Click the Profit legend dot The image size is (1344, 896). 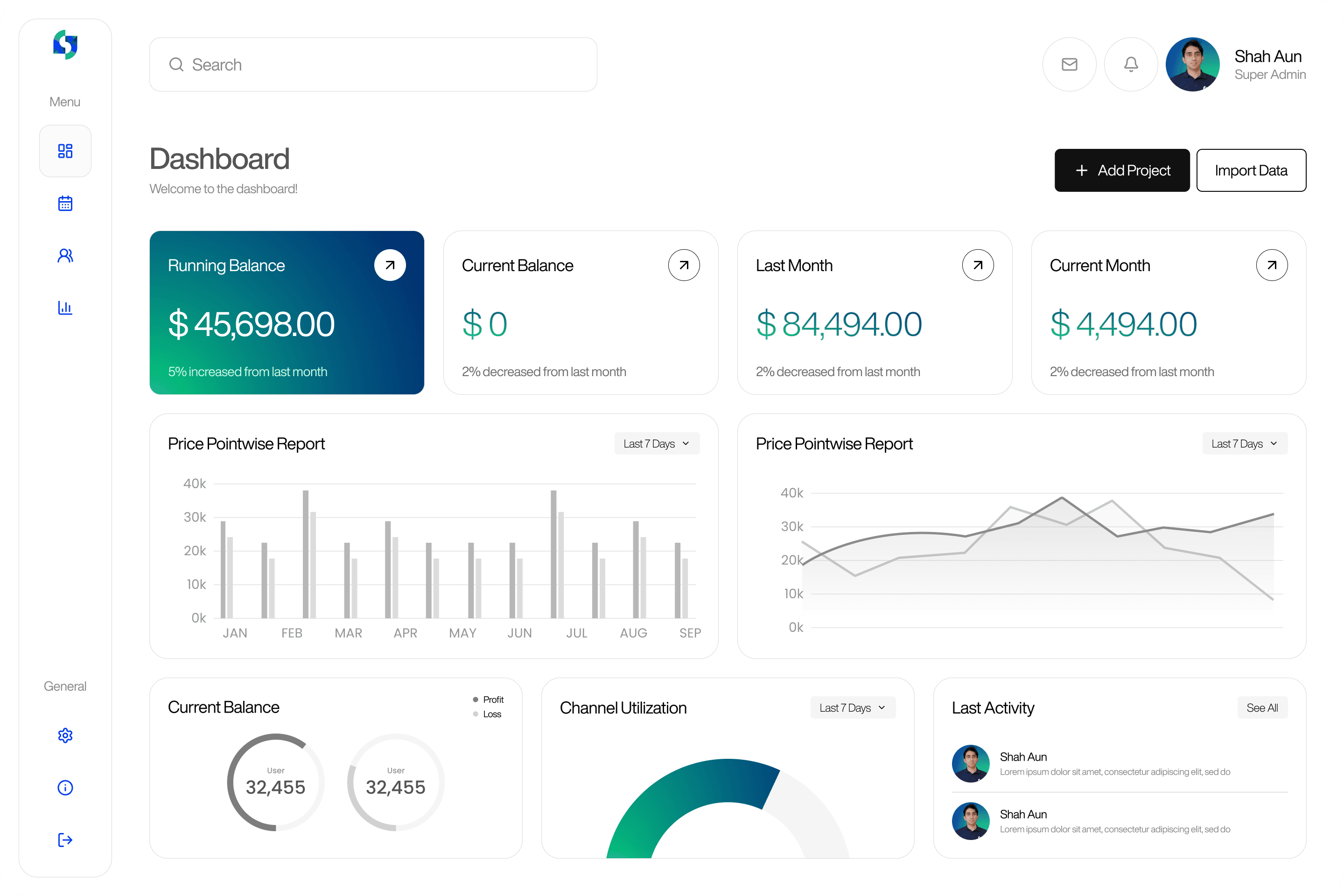pyautogui.click(x=476, y=700)
